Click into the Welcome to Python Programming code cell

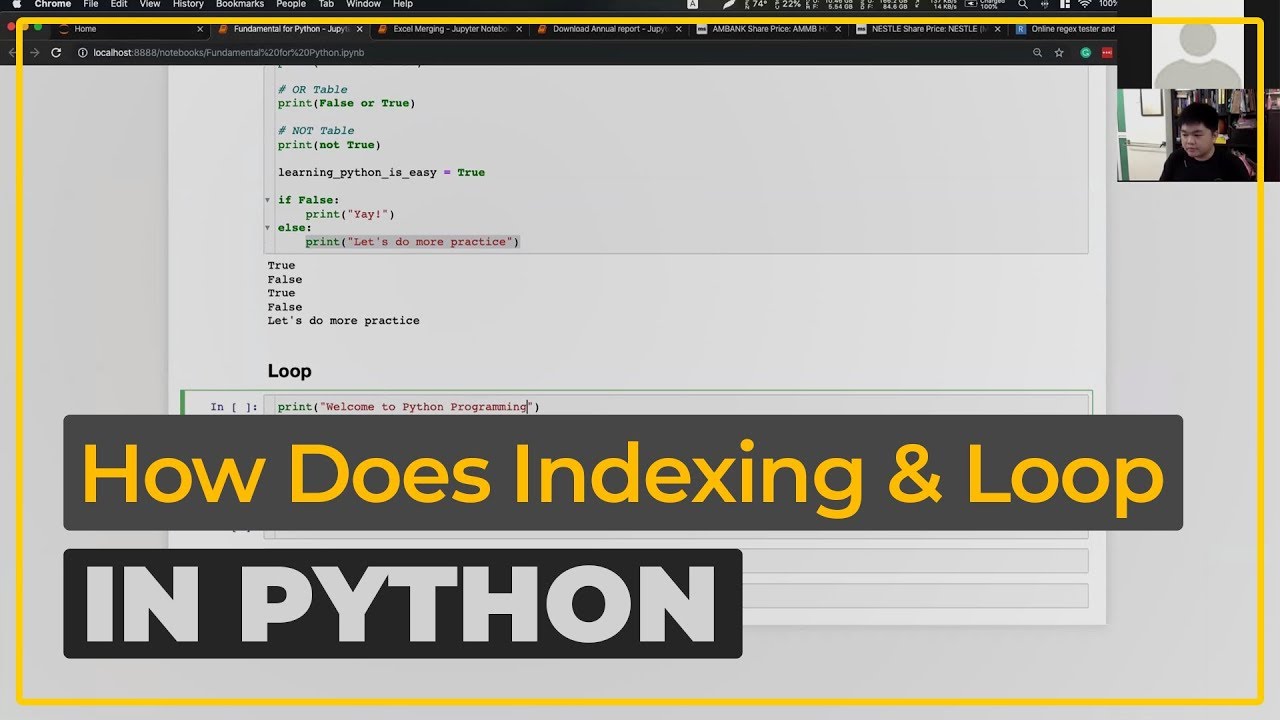coord(676,405)
